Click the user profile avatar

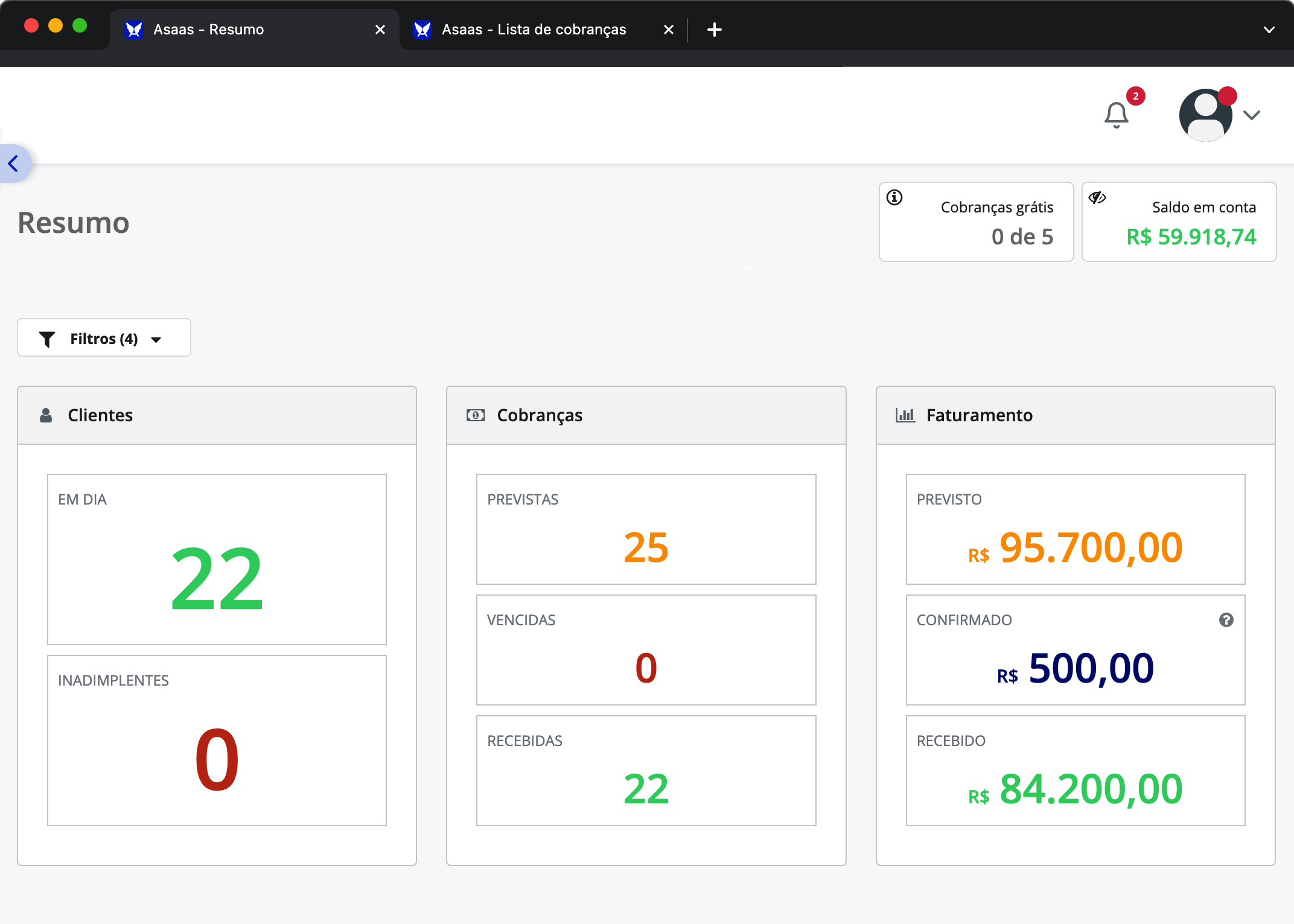(x=1205, y=115)
